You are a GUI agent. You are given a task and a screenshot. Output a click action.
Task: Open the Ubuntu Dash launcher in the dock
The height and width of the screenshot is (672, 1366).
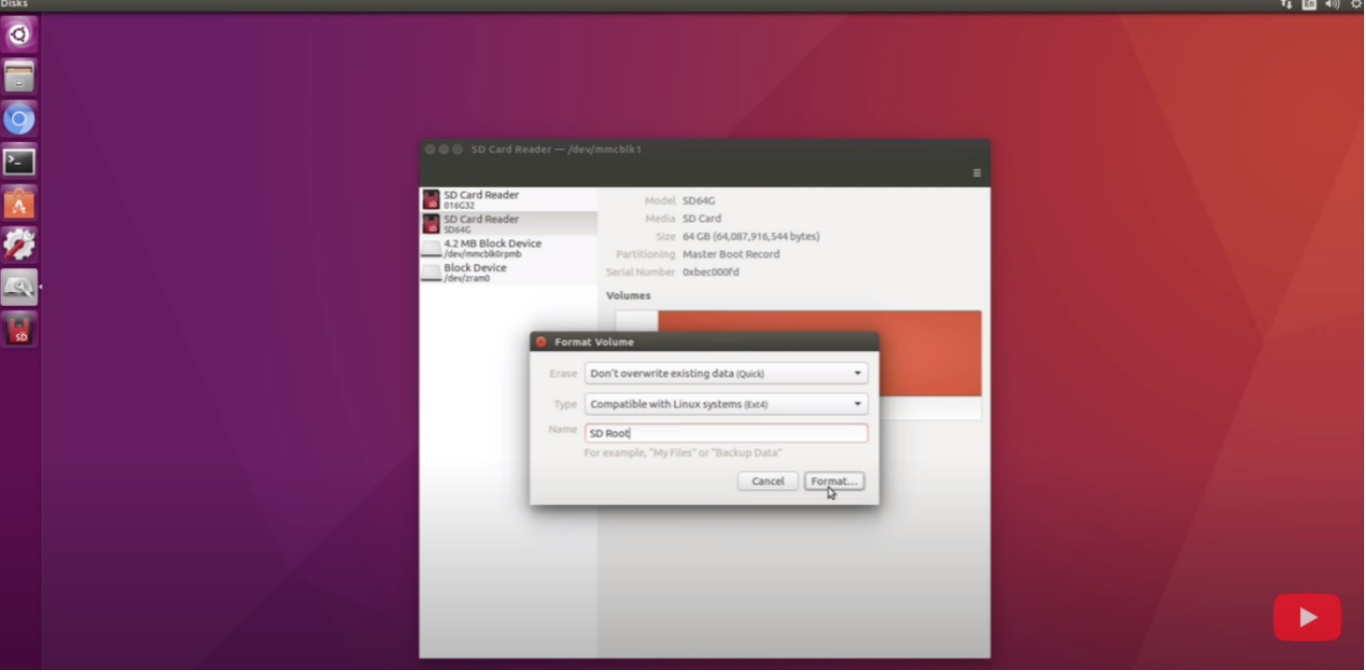[x=18, y=33]
